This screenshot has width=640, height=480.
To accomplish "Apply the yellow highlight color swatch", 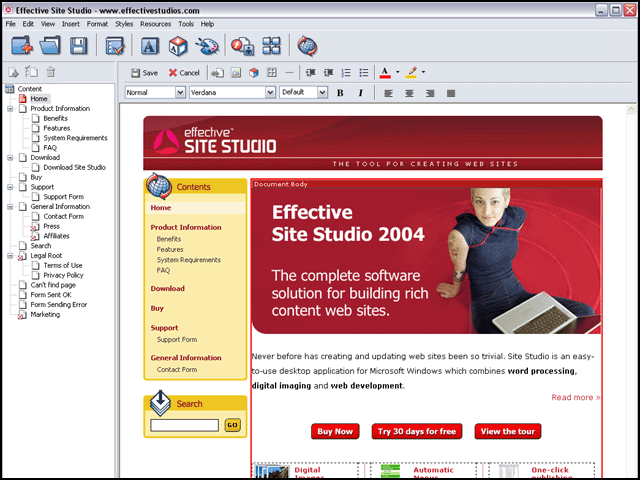I will click(411, 73).
